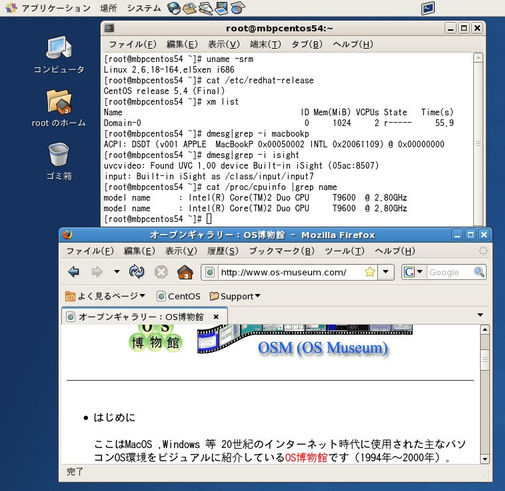Open terminal 表示(V) menu
The width and height of the screenshot is (505, 491).
224,44
